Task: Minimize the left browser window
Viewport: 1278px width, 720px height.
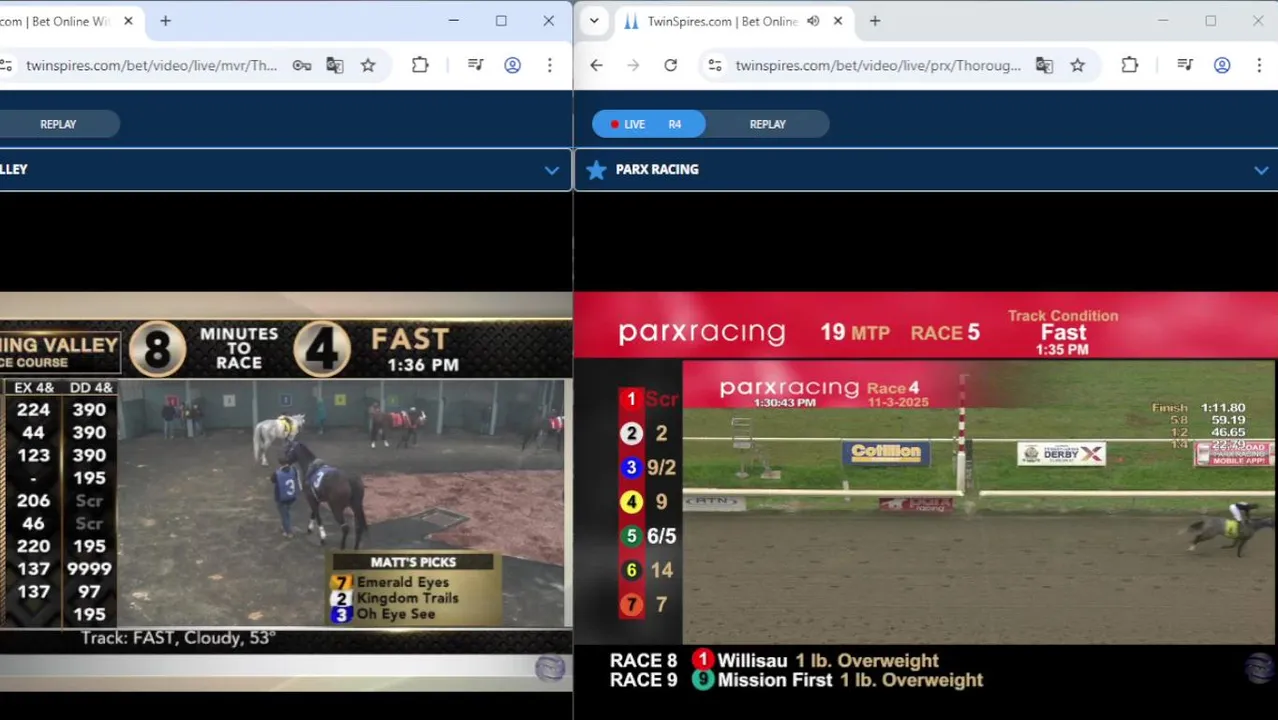Action: click(x=454, y=21)
